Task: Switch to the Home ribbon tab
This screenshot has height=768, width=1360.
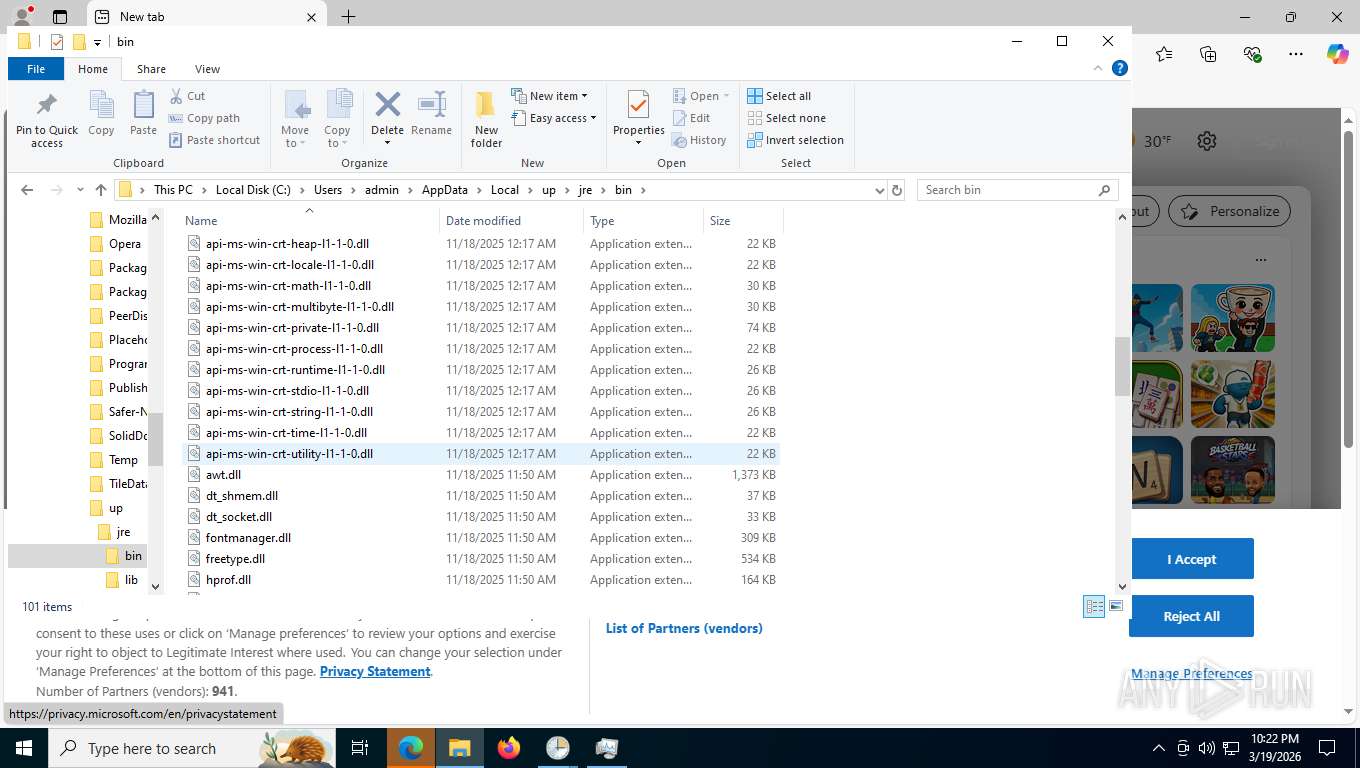Action: (x=93, y=69)
